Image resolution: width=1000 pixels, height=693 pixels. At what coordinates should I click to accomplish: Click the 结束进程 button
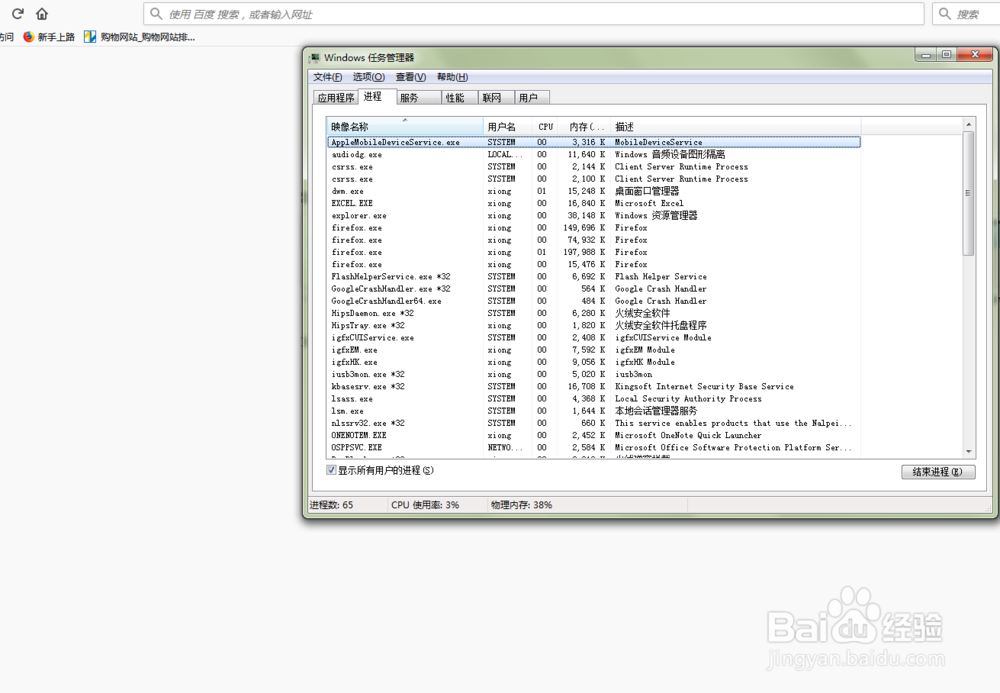tap(938, 472)
